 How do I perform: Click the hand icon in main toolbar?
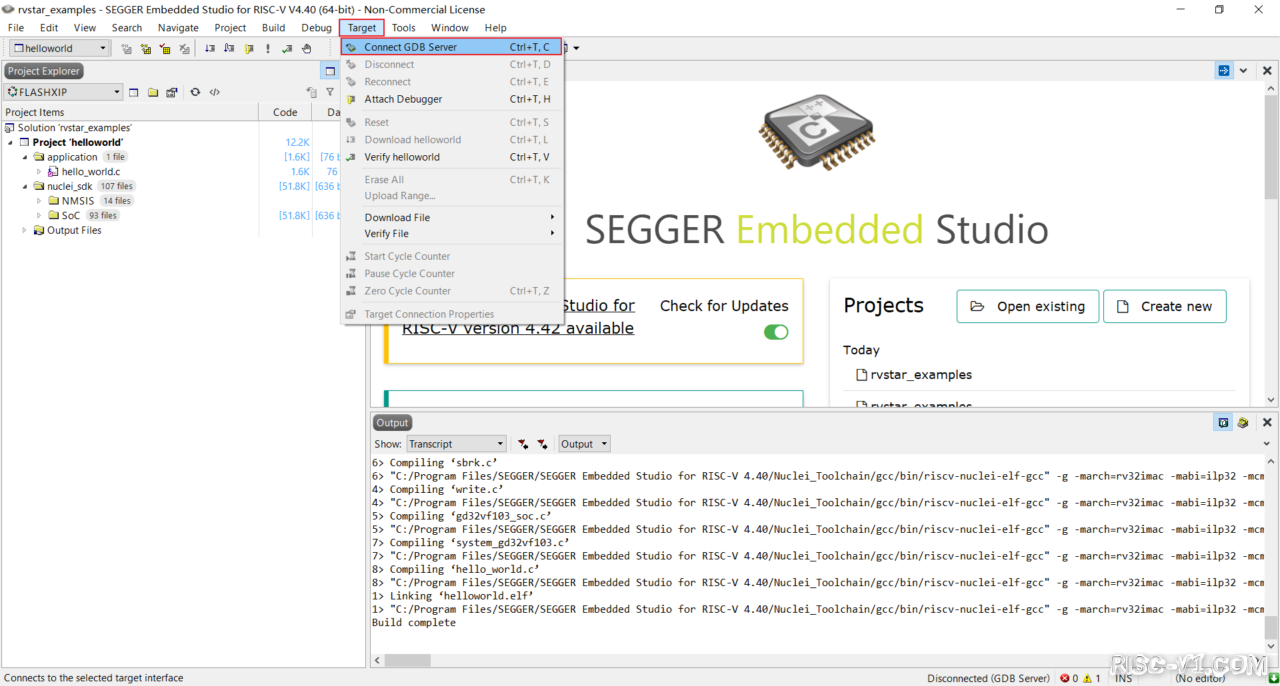click(307, 48)
